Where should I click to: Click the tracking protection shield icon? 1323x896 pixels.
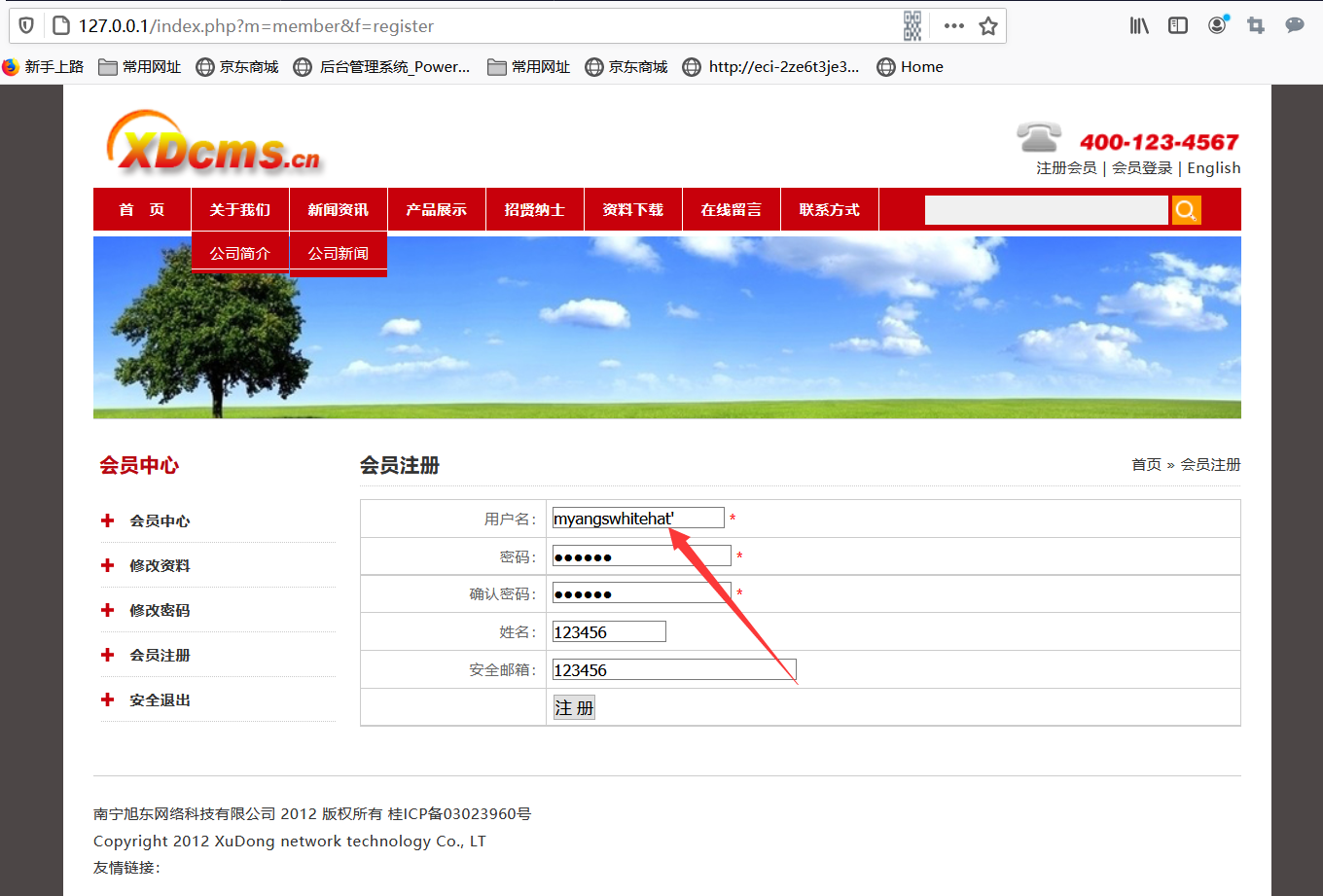(x=26, y=25)
